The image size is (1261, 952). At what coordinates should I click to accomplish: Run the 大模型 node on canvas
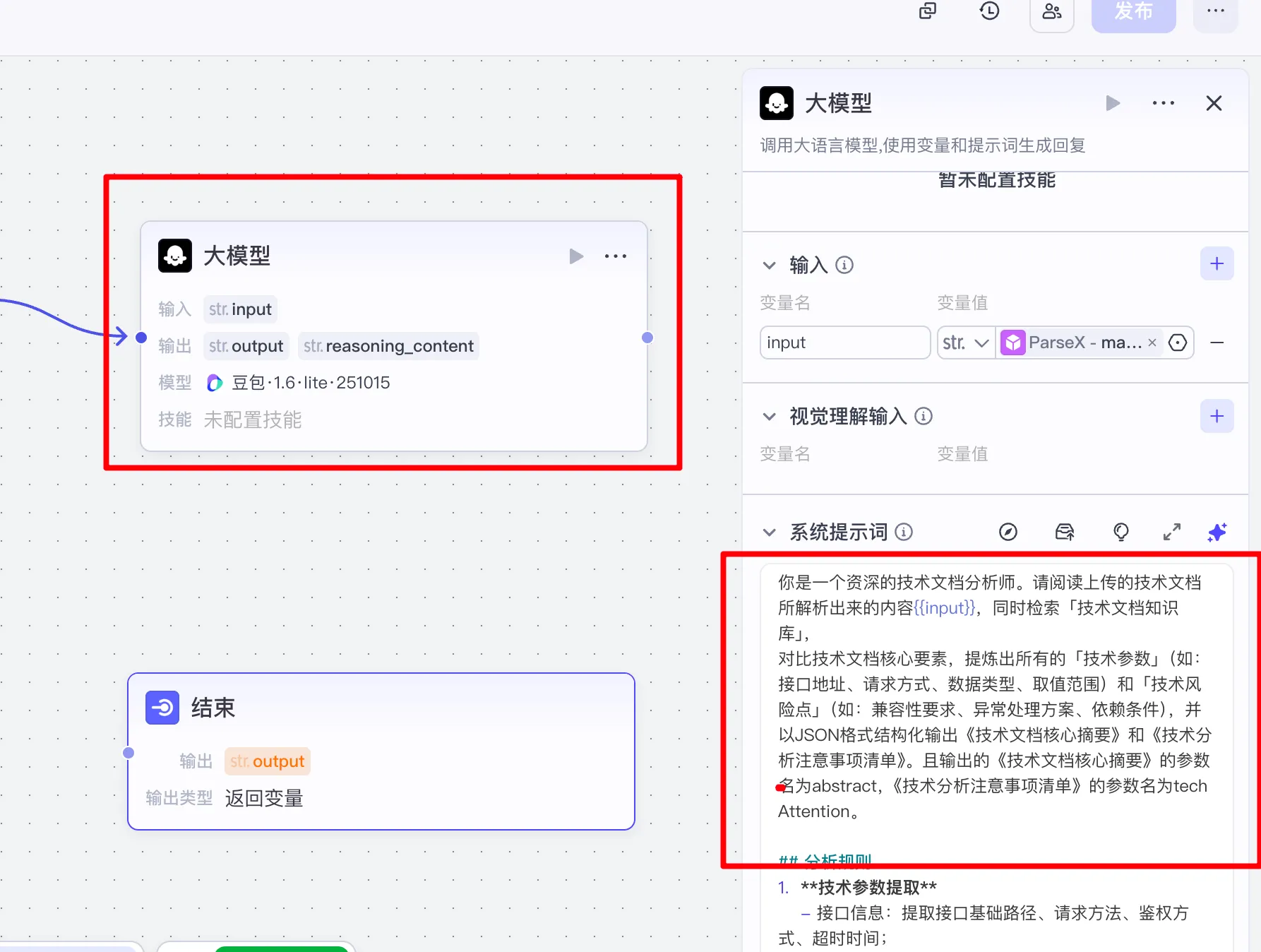coord(576,256)
